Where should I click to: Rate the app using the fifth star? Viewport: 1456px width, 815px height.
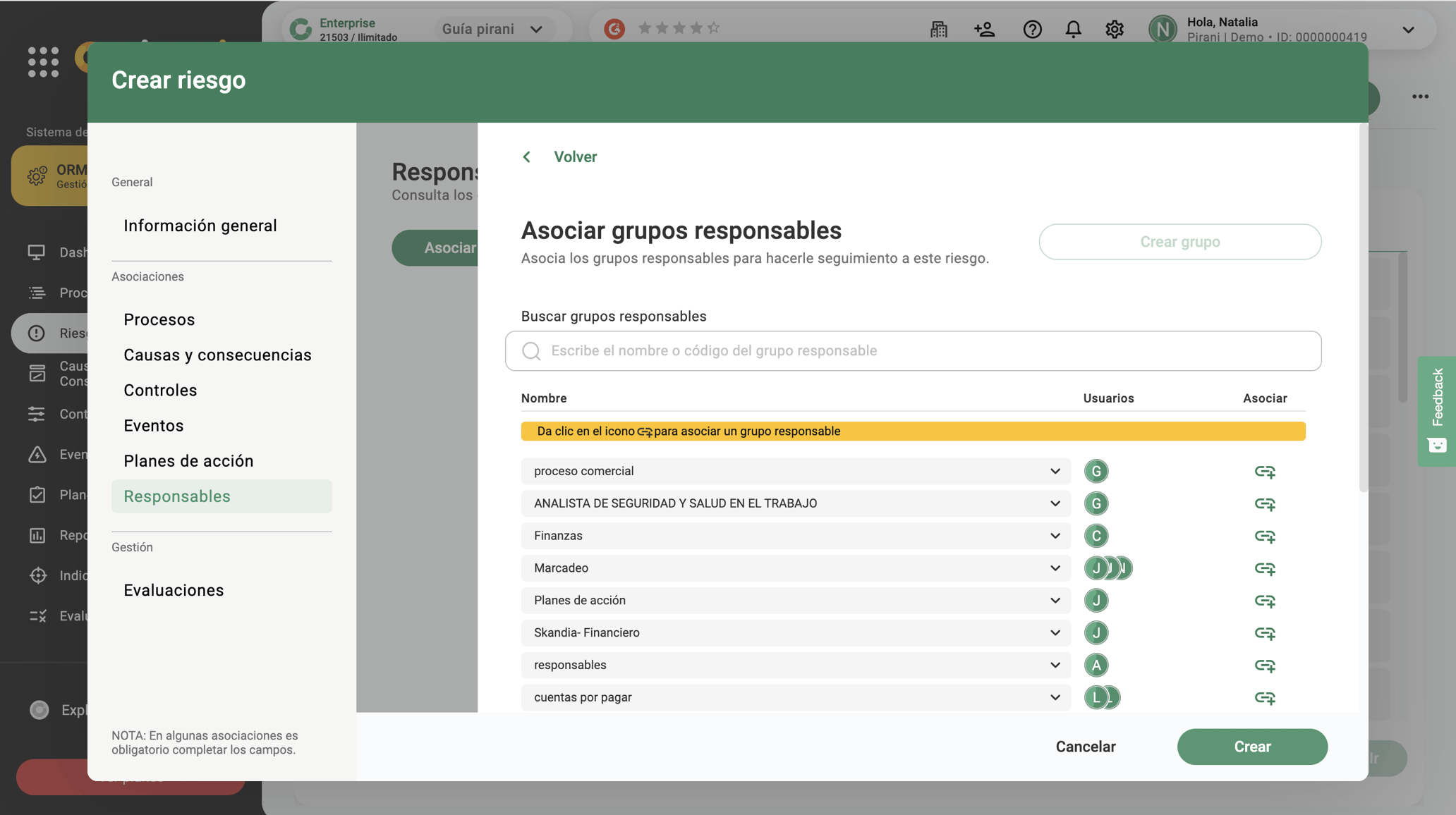714,27
